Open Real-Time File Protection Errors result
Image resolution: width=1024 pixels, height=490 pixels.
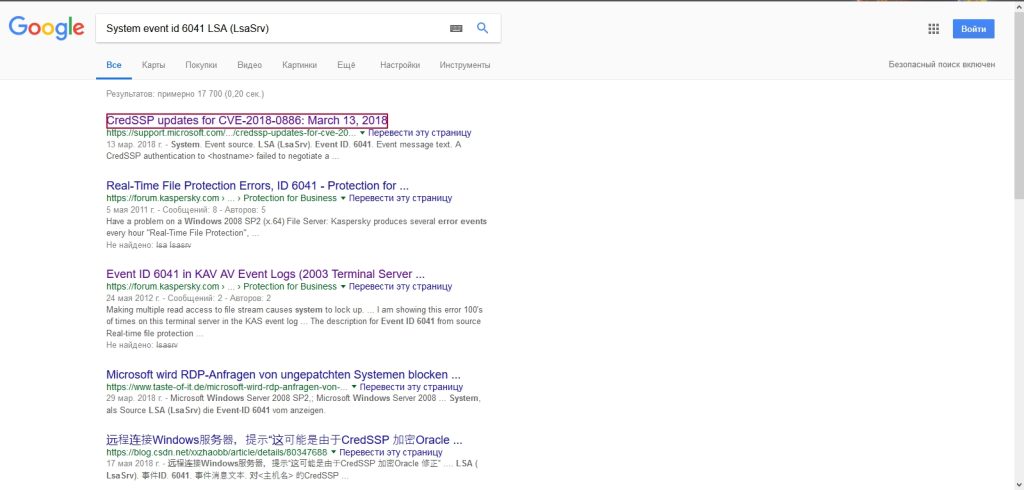[x=257, y=186]
